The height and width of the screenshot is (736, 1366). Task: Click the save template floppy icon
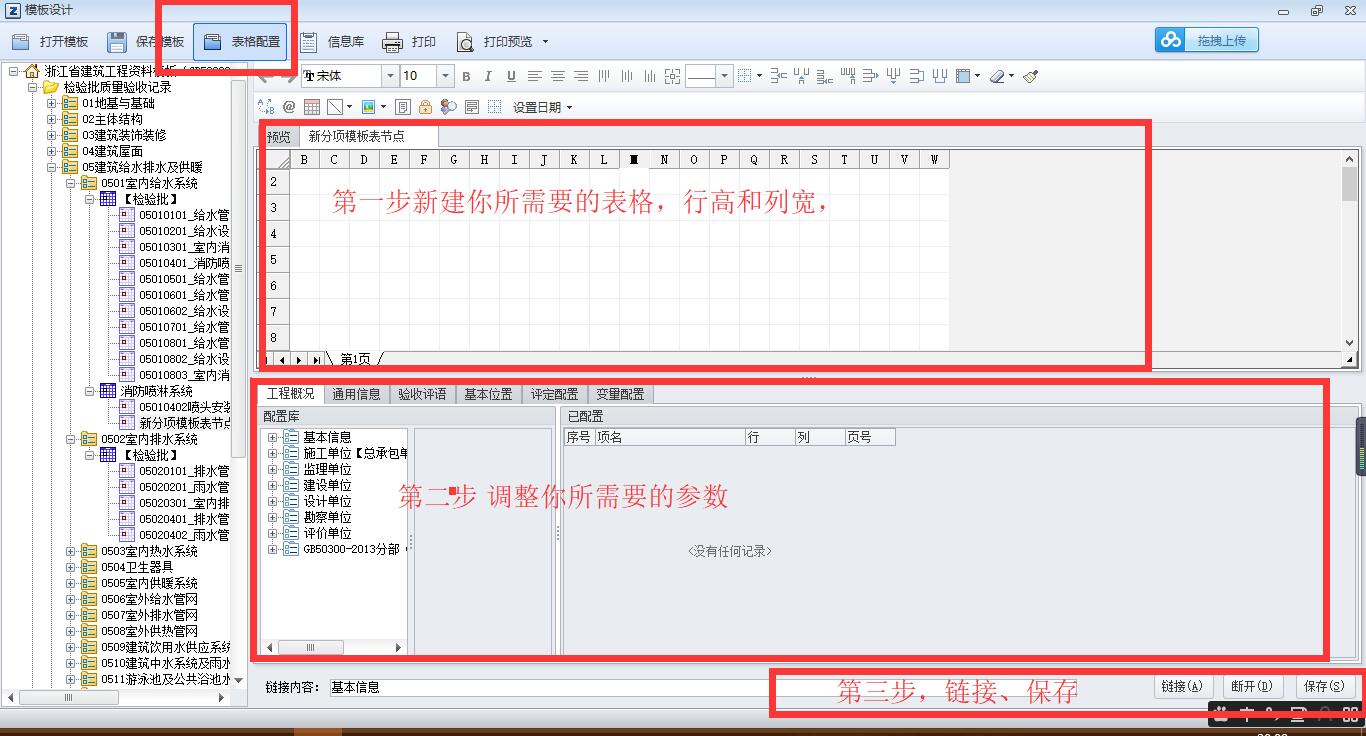(117, 42)
